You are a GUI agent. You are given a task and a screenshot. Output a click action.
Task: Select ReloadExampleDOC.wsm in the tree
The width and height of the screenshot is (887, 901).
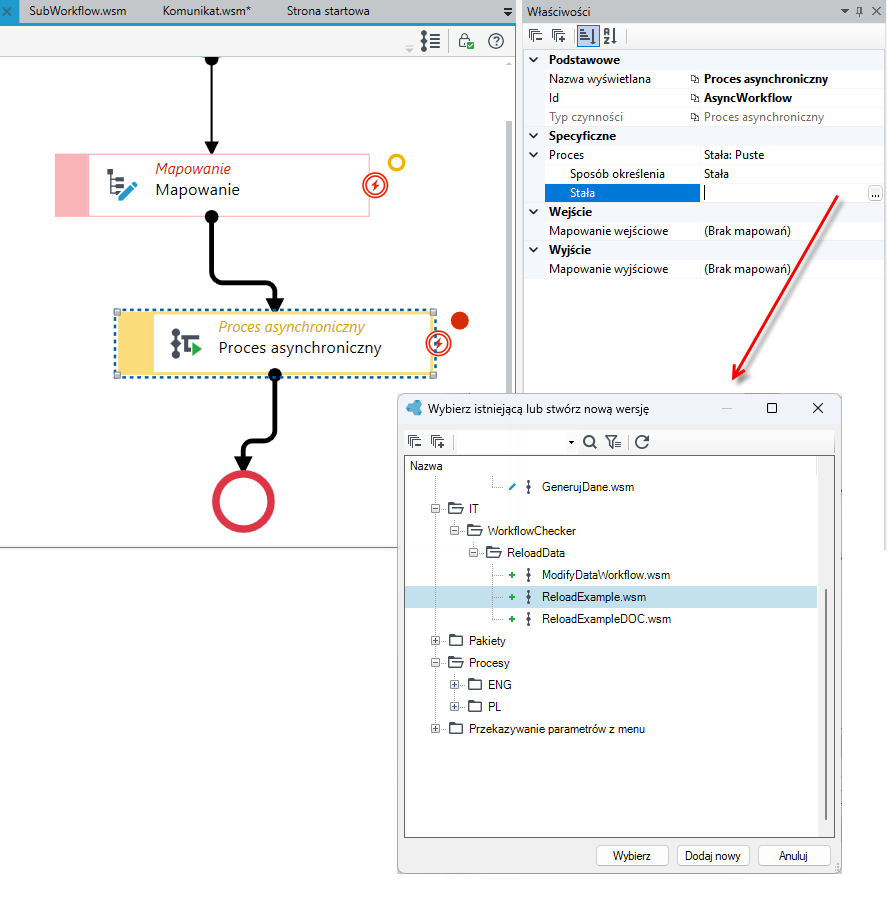[607, 619]
